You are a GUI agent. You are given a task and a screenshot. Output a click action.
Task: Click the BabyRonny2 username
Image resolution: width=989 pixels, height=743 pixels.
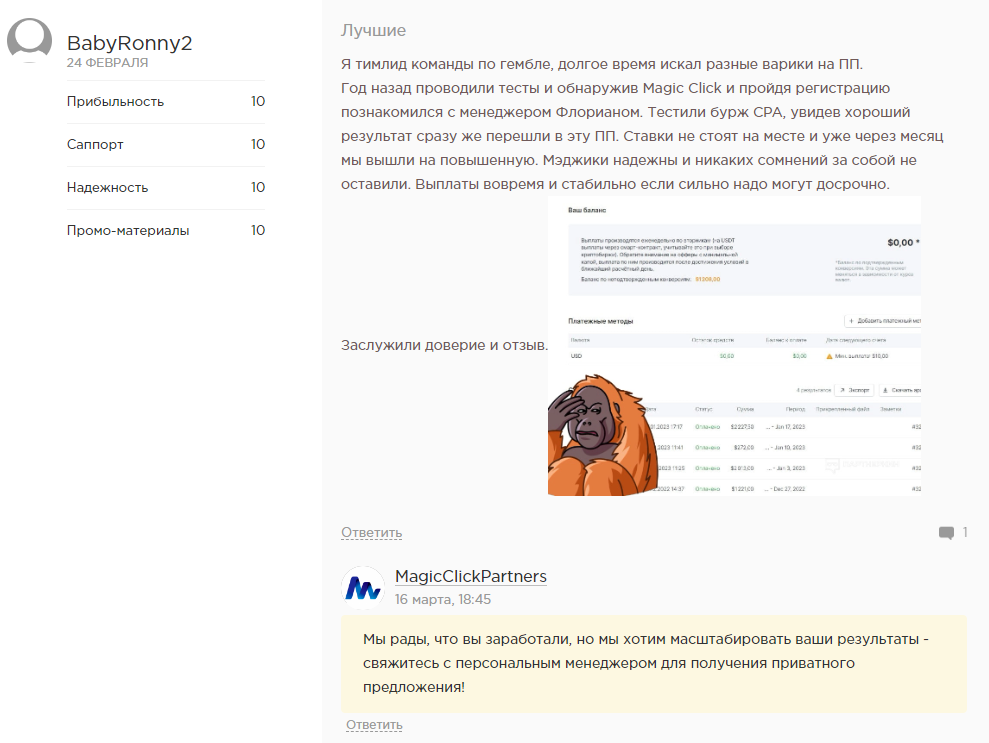129,43
